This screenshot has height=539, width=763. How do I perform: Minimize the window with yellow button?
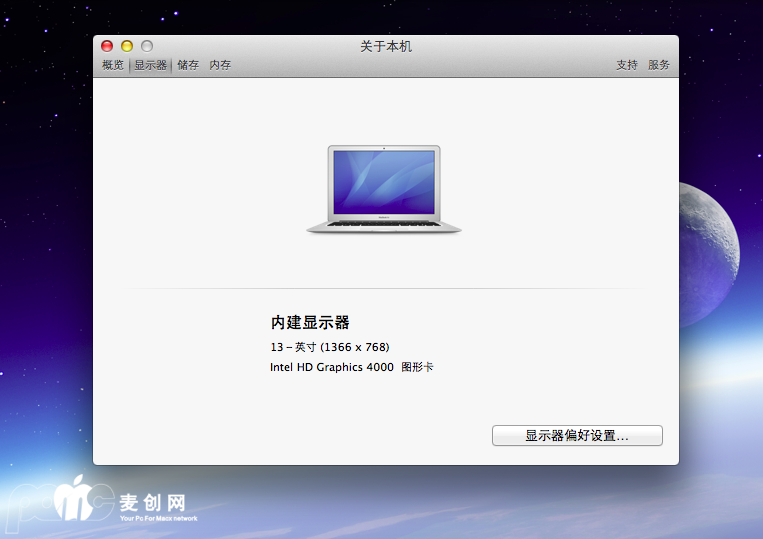click(x=127, y=46)
